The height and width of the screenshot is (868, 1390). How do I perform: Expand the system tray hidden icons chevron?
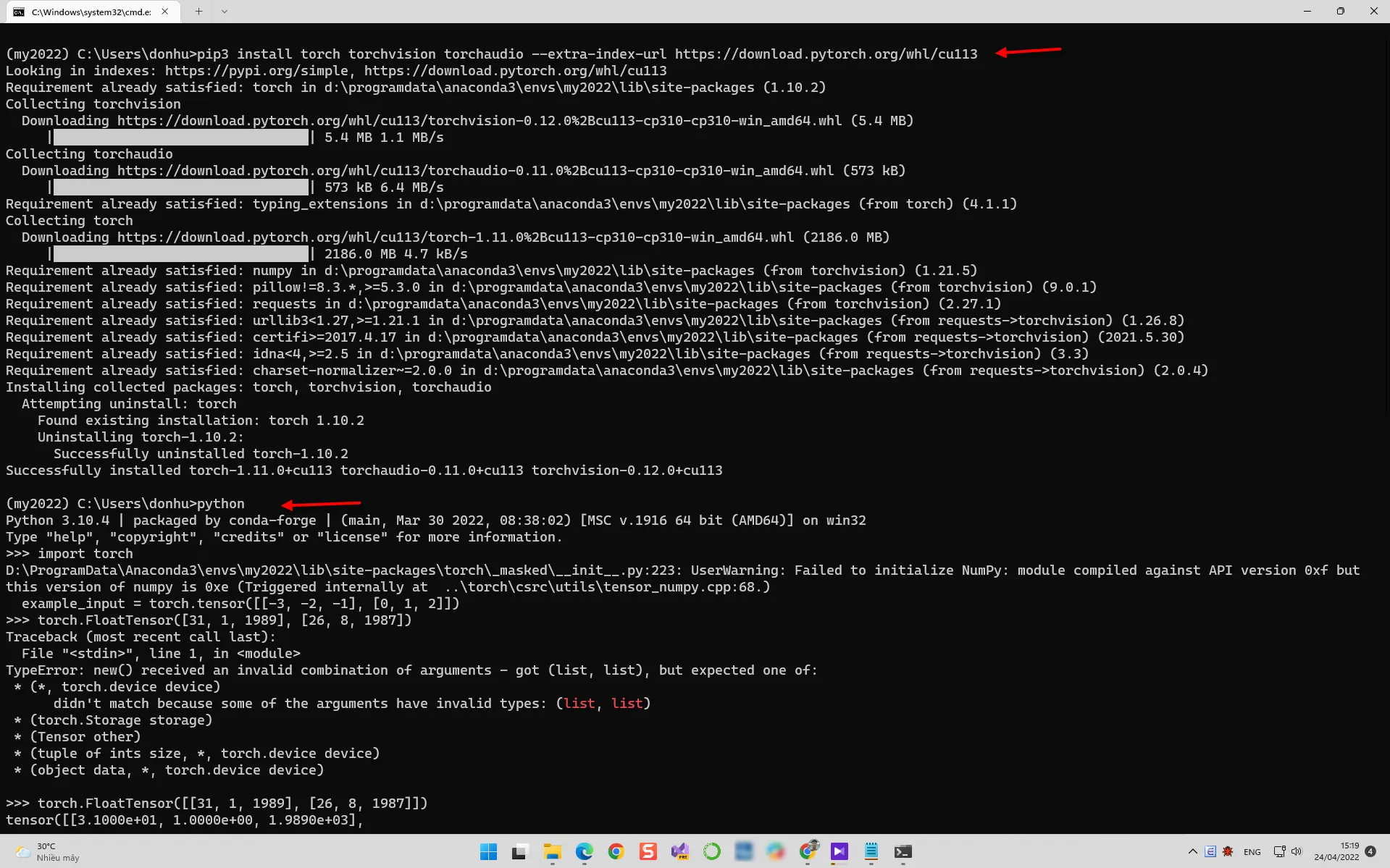click(x=1192, y=851)
